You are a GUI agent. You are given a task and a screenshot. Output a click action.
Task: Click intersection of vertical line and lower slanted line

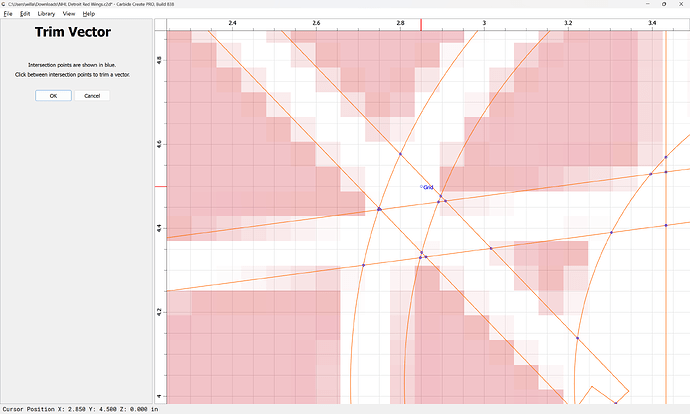pyautogui.click(x=665, y=225)
